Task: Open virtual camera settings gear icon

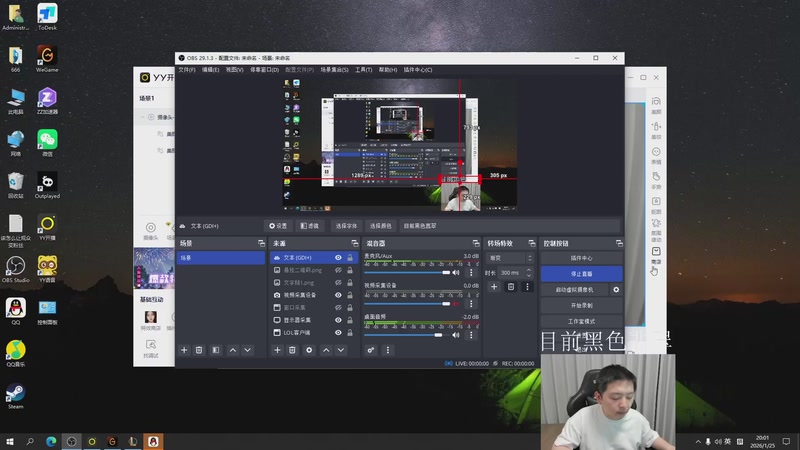Action: click(x=616, y=289)
